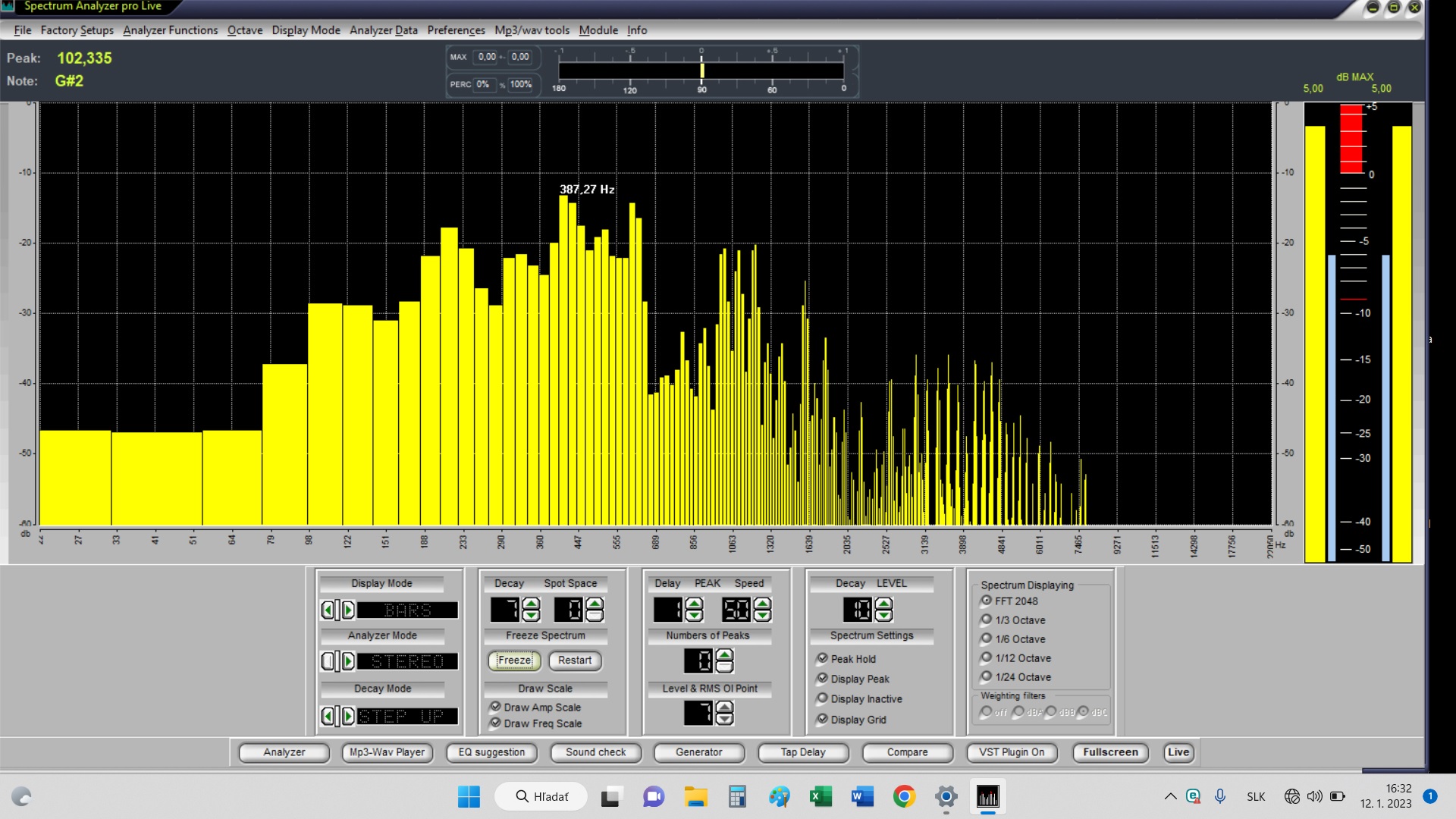
Task: Toggle Draw Freq Scale checkbox
Action: pyautogui.click(x=496, y=723)
